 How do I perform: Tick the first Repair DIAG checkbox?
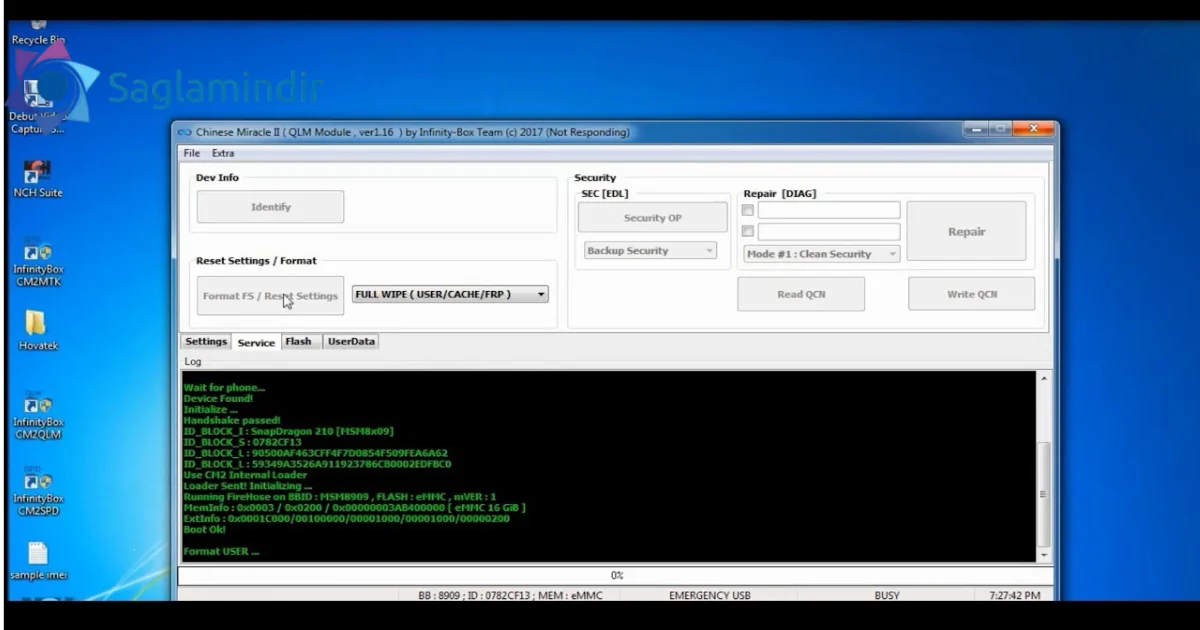pyautogui.click(x=747, y=210)
